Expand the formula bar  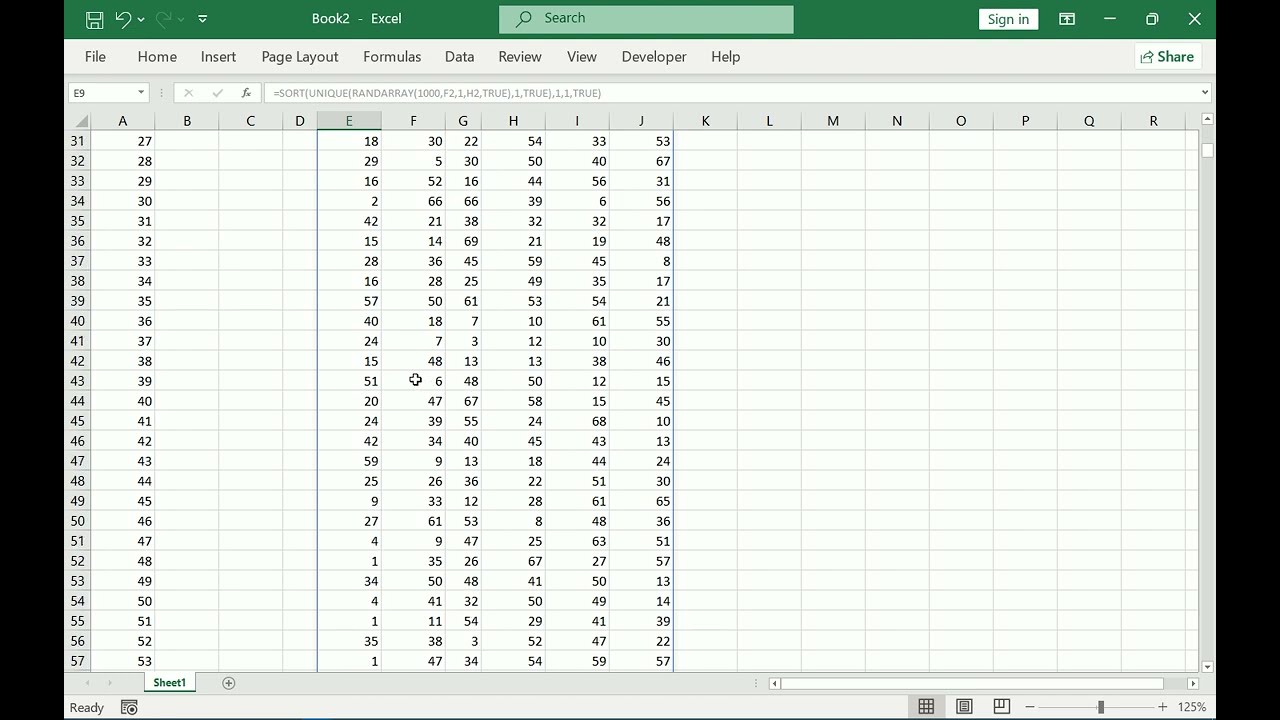click(1204, 93)
